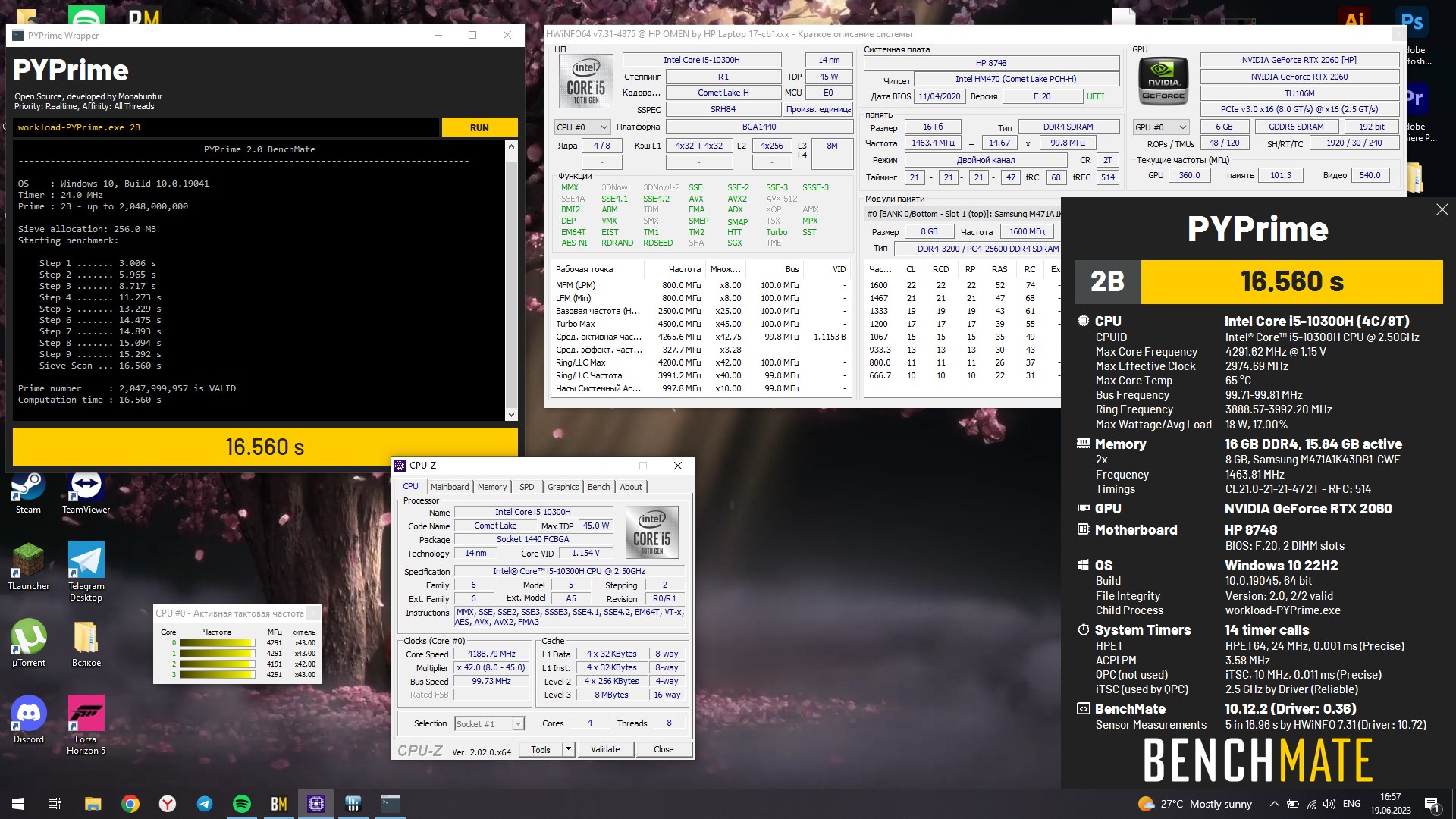The width and height of the screenshot is (1456, 819).
Task: Open the Telegram Desktop shortcut
Action: pos(86,572)
